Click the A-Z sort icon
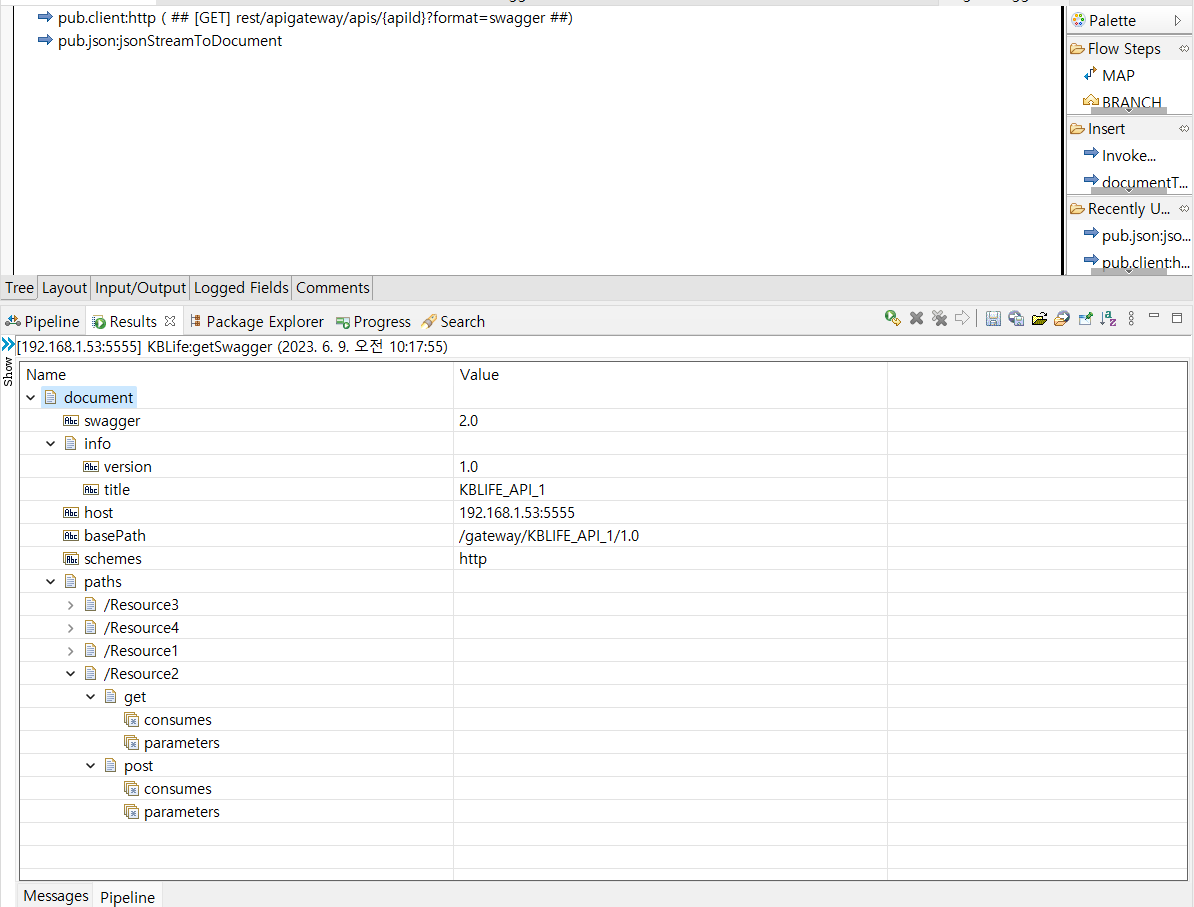Viewport: 1194px width, 907px height. [x=1108, y=318]
